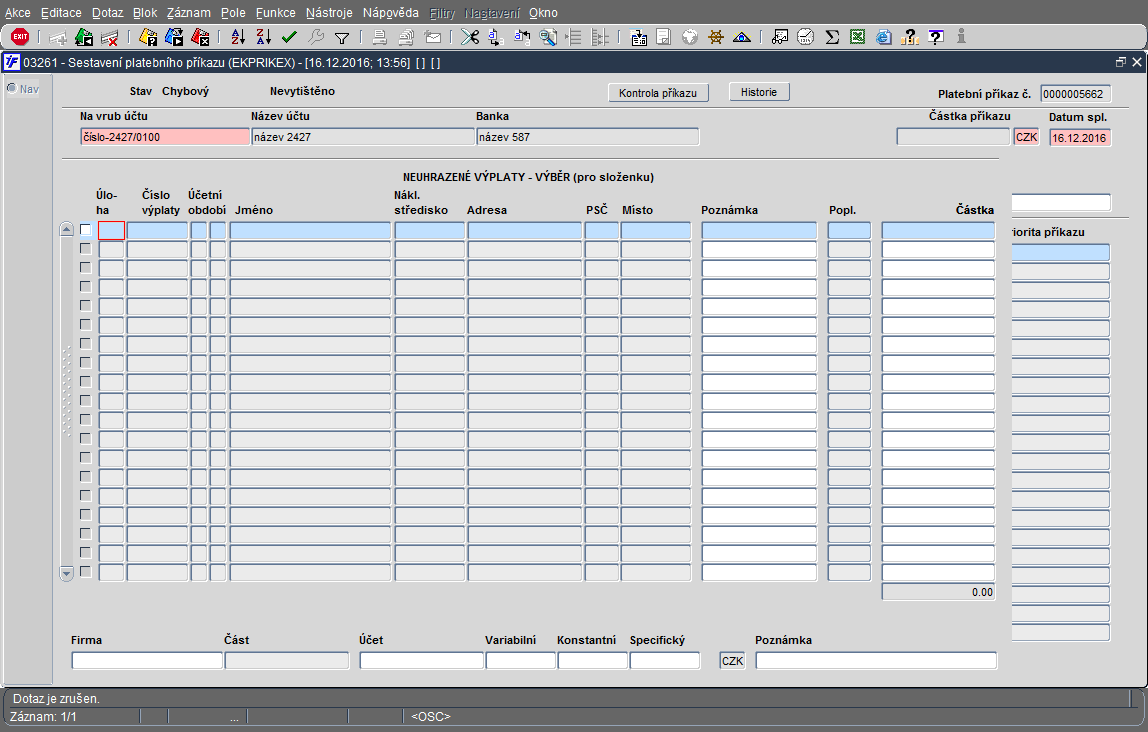1148x732 pixels.
Task: Open the Nástroje menu
Action: [x=329, y=12]
